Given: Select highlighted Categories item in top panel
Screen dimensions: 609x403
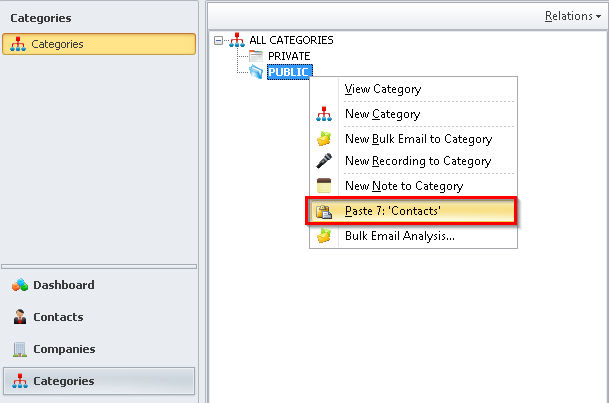Looking at the screenshot, I should [99, 44].
